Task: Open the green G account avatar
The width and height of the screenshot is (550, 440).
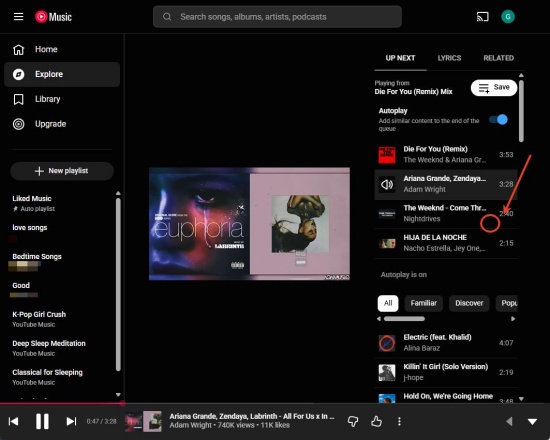Action: tap(508, 16)
